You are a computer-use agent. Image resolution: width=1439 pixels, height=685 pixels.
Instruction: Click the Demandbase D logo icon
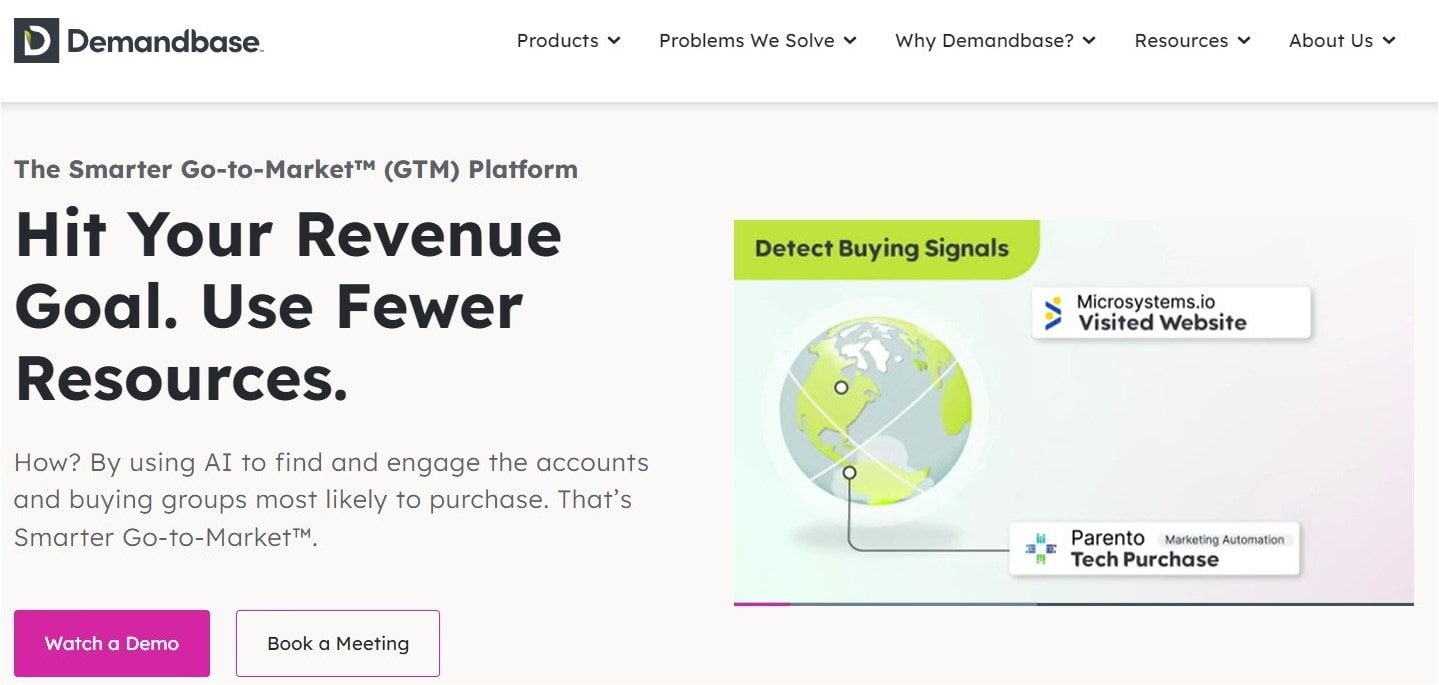(x=36, y=41)
